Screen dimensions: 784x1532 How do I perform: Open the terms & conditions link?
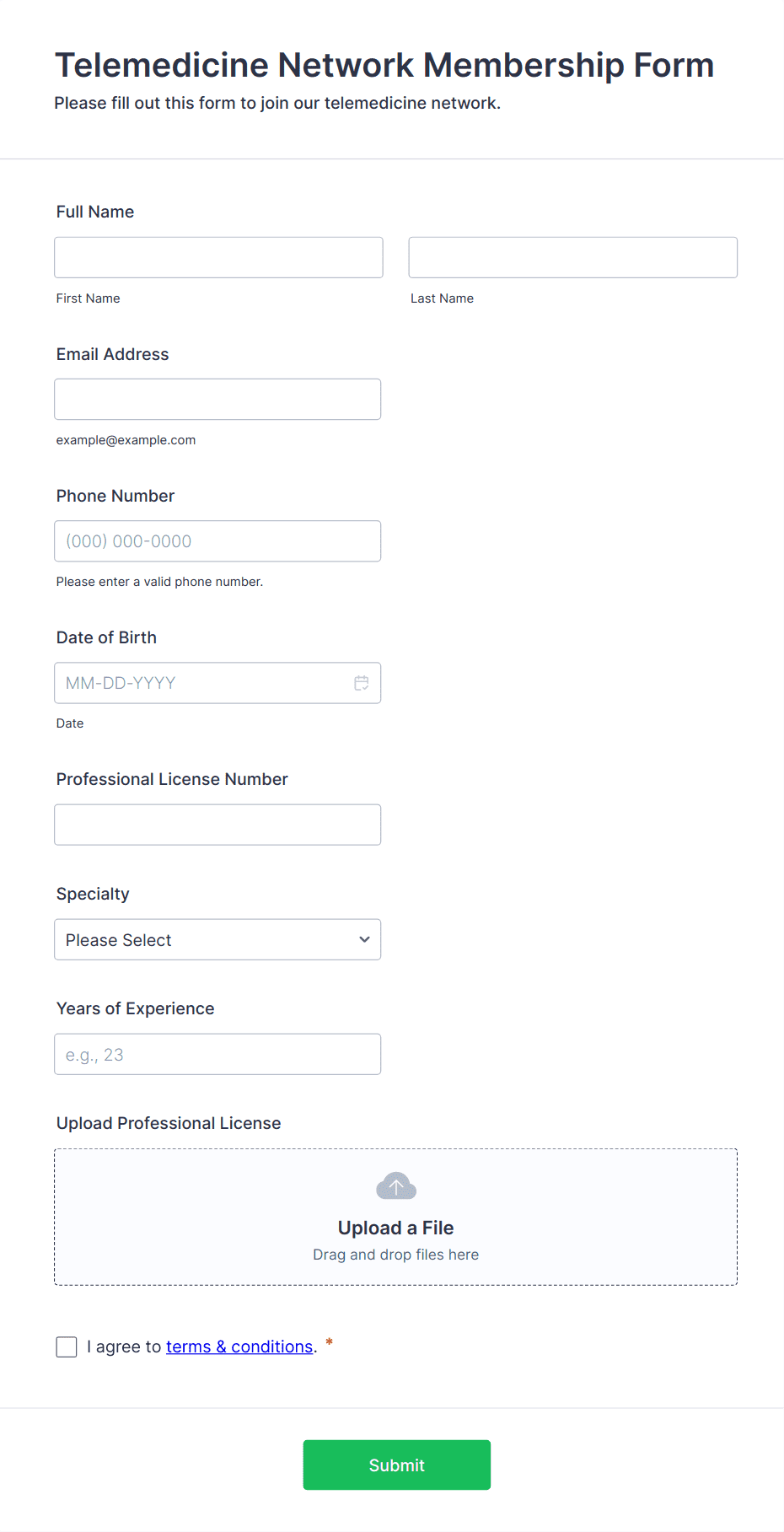[239, 1347]
